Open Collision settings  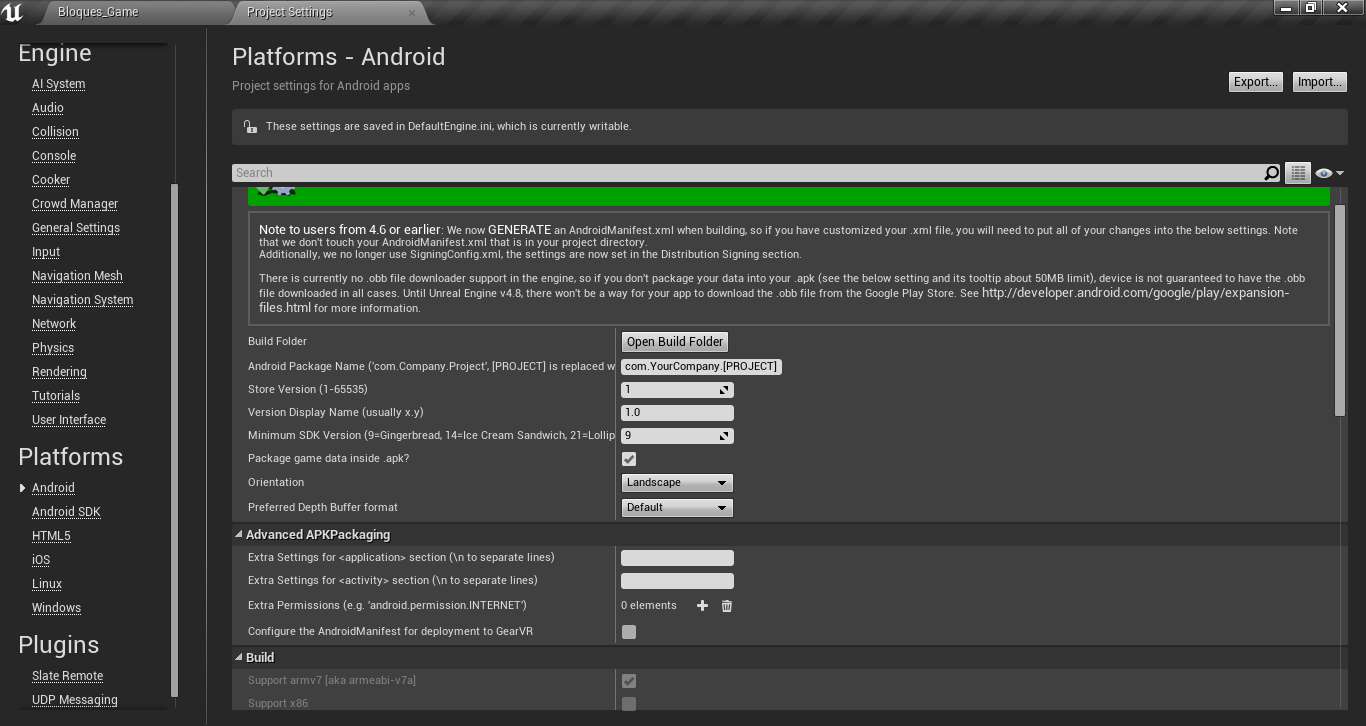[55, 132]
